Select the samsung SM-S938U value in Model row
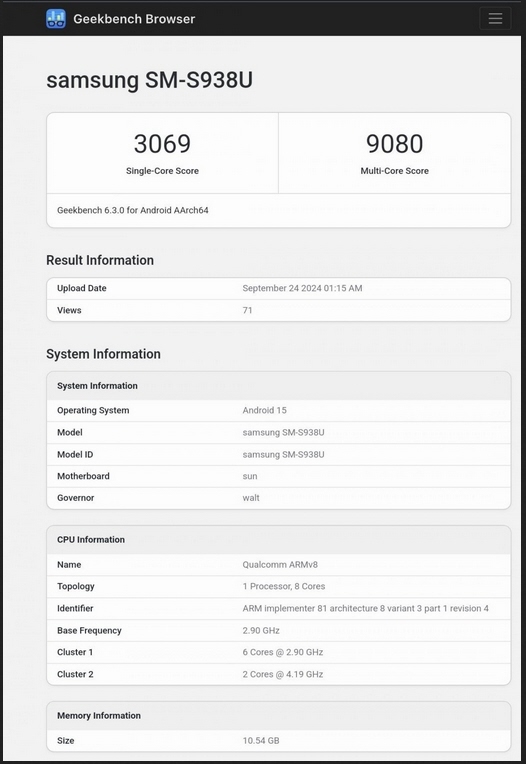Image resolution: width=526 pixels, height=764 pixels. point(283,433)
